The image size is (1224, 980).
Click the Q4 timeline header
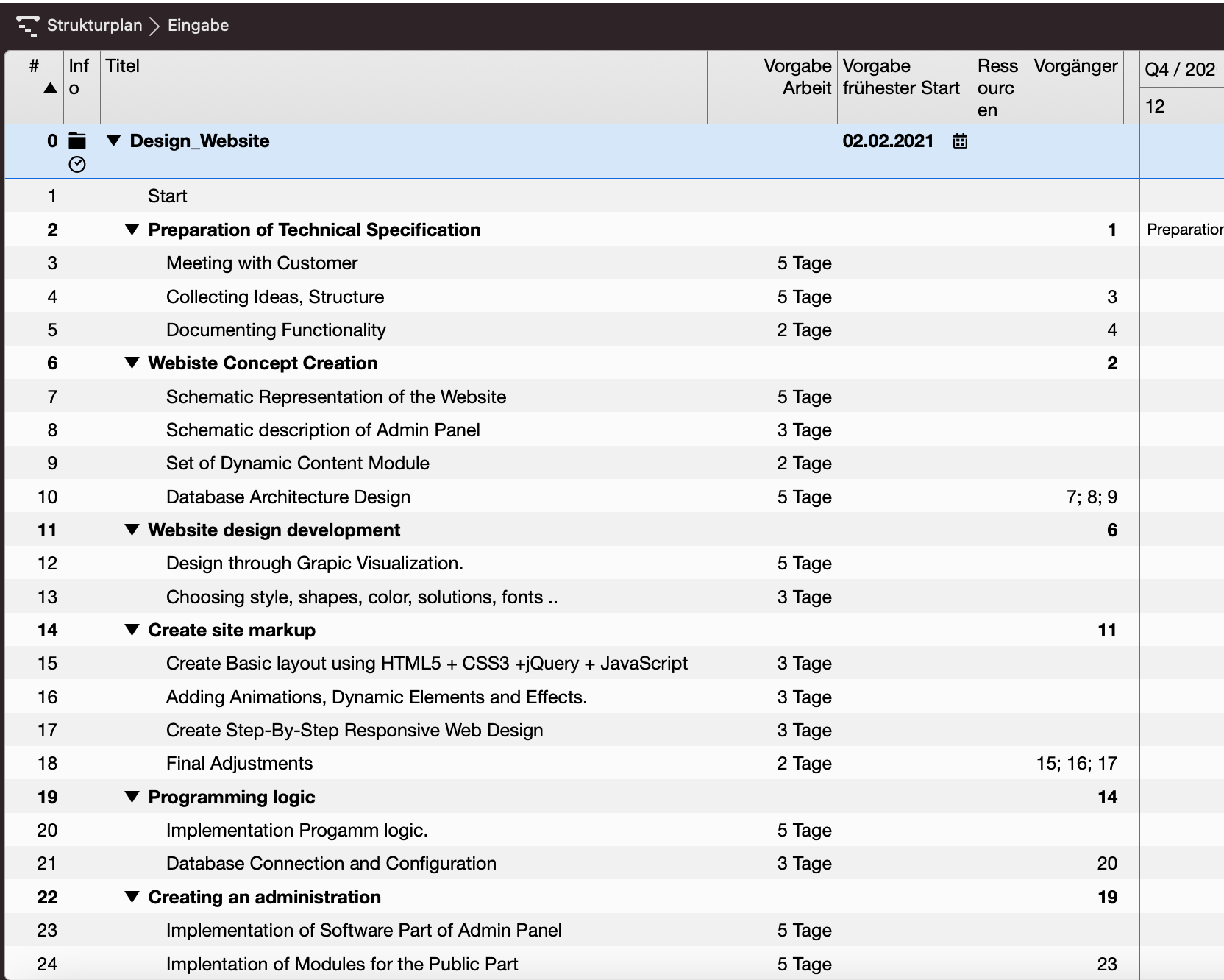(x=1179, y=69)
